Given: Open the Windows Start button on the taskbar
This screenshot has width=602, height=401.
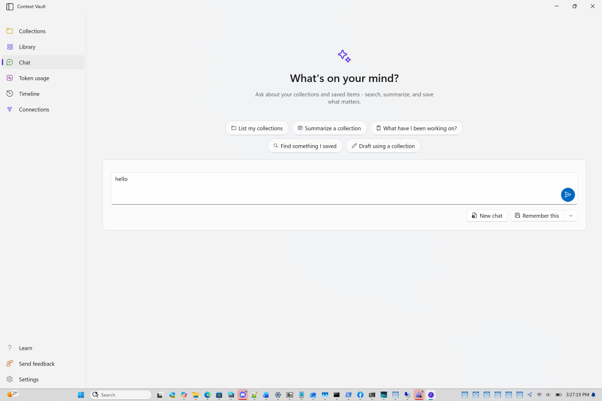Looking at the screenshot, I should pyautogui.click(x=81, y=395).
